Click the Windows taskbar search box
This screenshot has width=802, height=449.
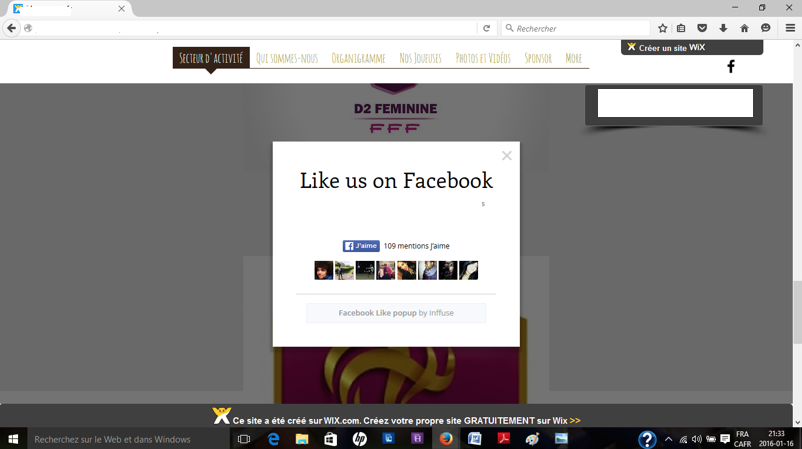pyautogui.click(x=128, y=439)
